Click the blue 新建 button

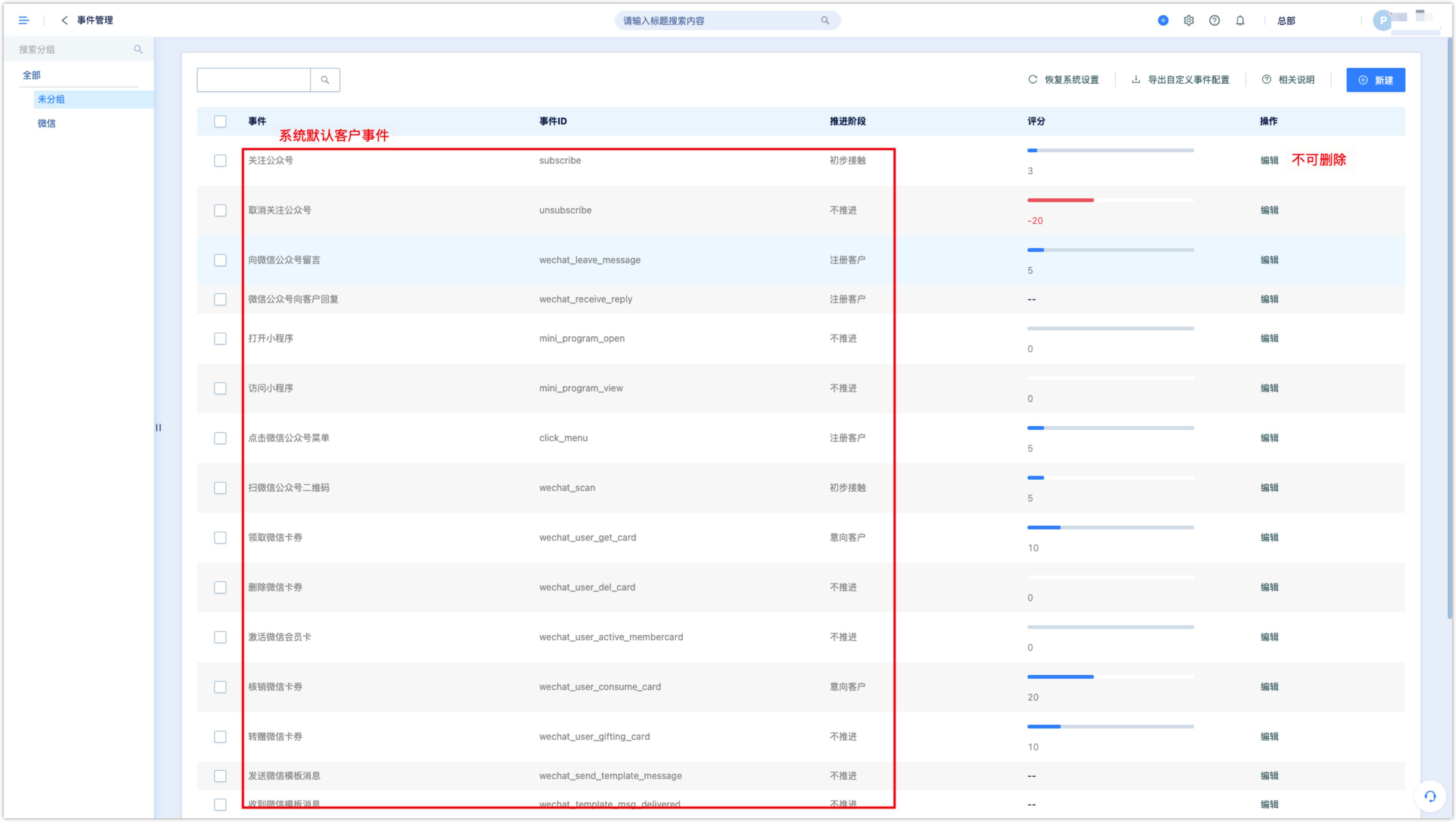tap(1375, 80)
